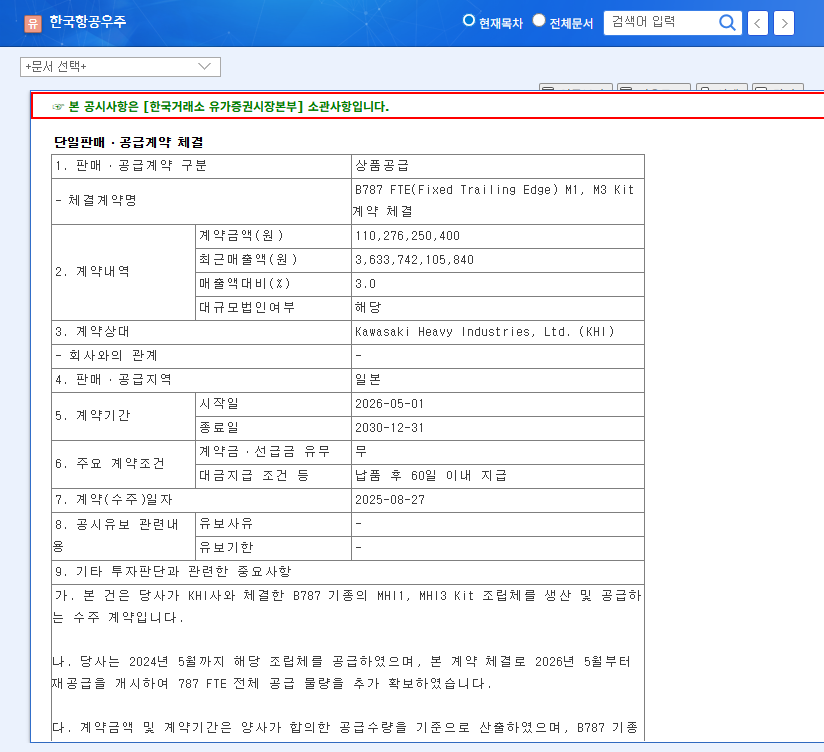This screenshot has height=752, width=824.
Task: Select the 상품공급 cell
Action: click(498, 166)
